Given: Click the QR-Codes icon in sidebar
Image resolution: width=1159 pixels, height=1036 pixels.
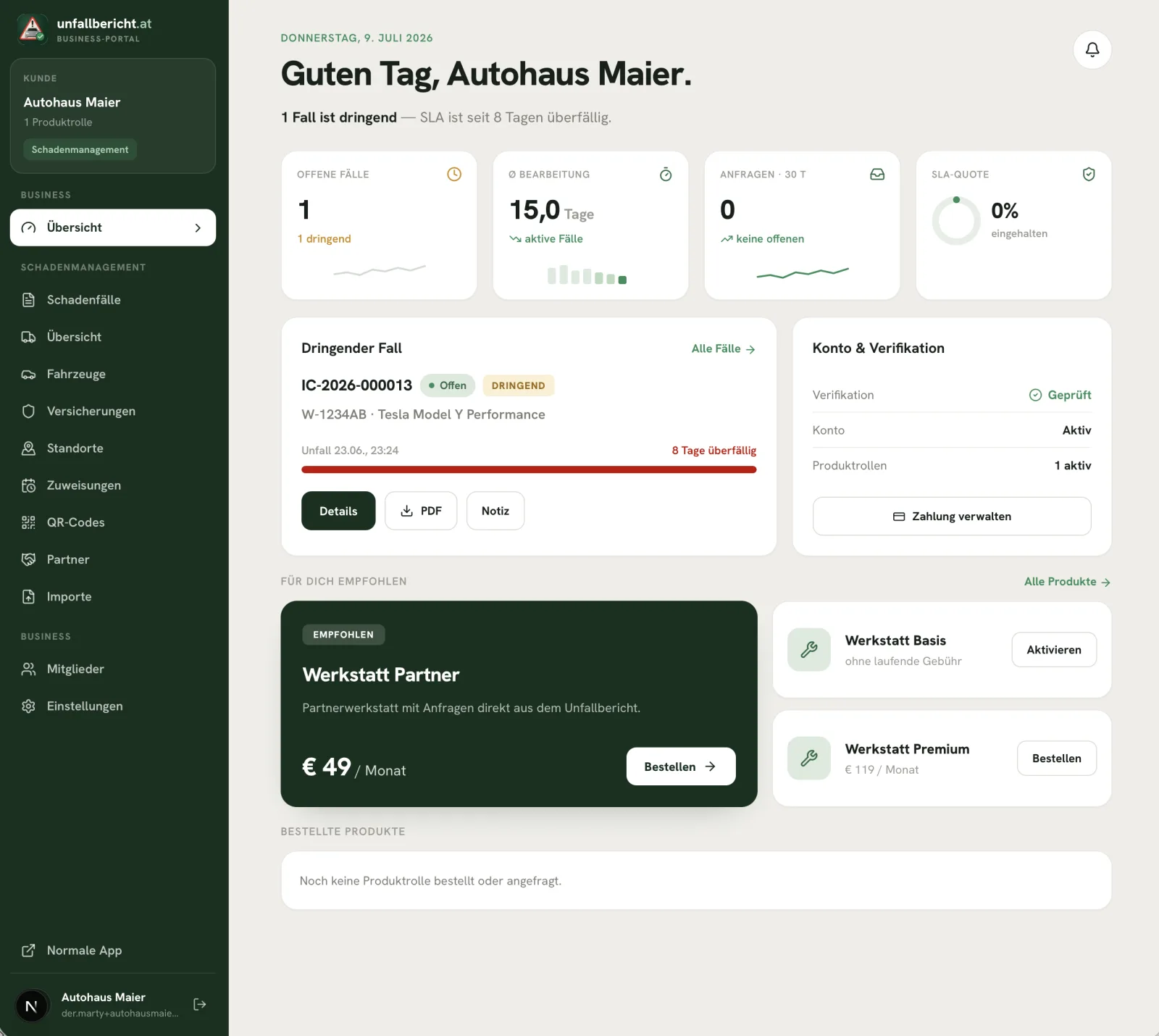Looking at the screenshot, I should click(28, 522).
